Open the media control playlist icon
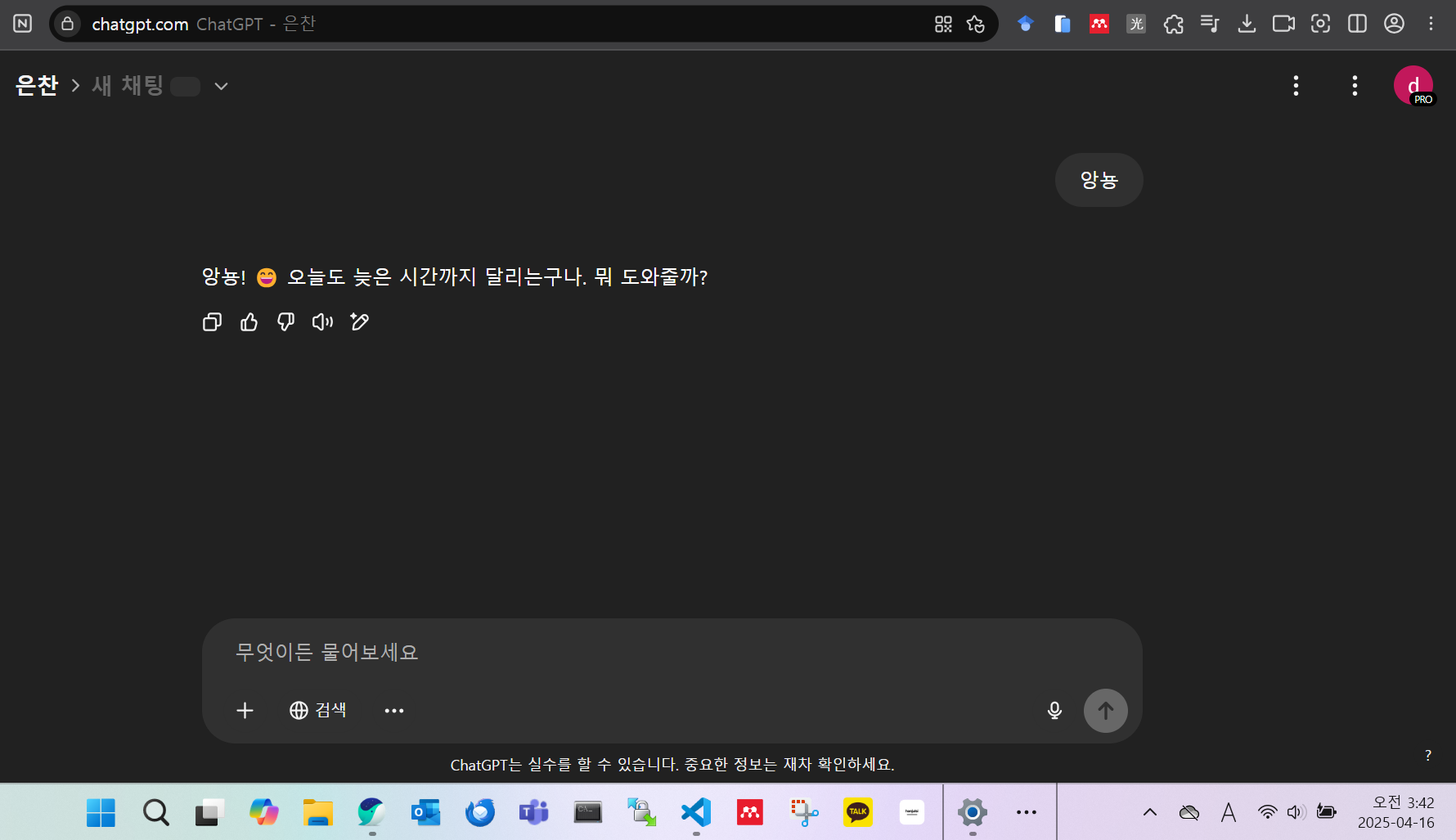1456x840 pixels. (1210, 24)
